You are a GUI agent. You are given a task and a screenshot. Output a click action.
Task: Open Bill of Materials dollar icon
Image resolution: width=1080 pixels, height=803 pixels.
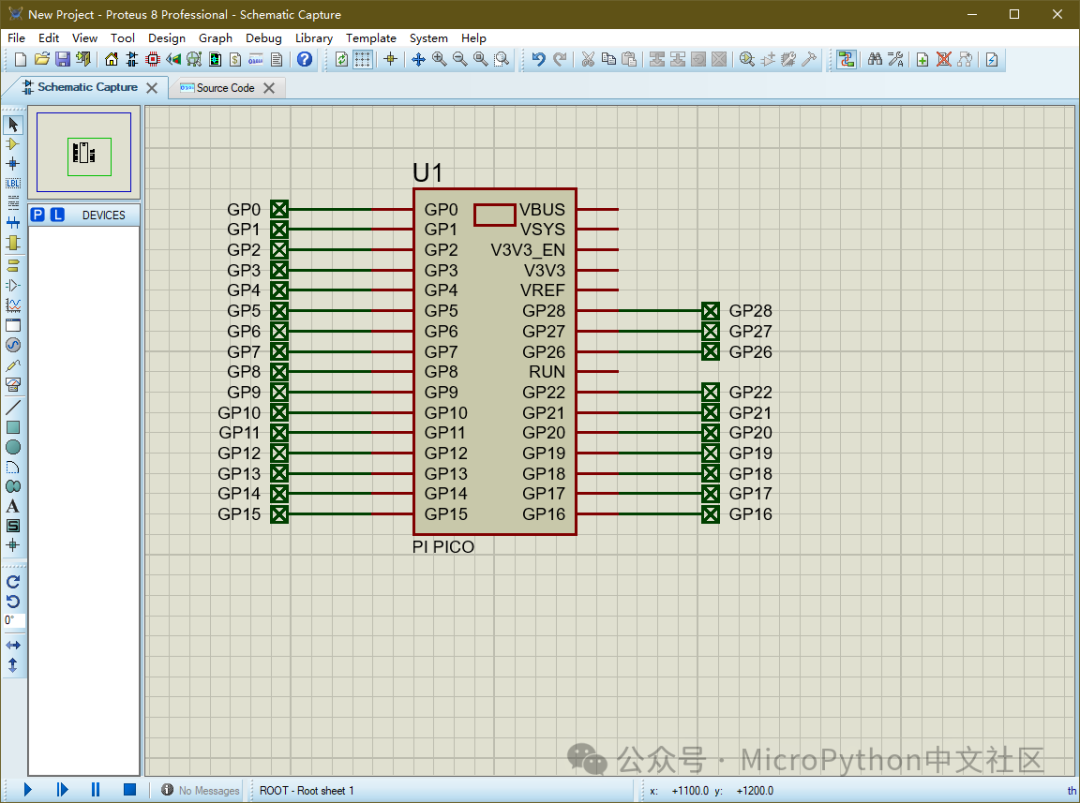click(236, 60)
